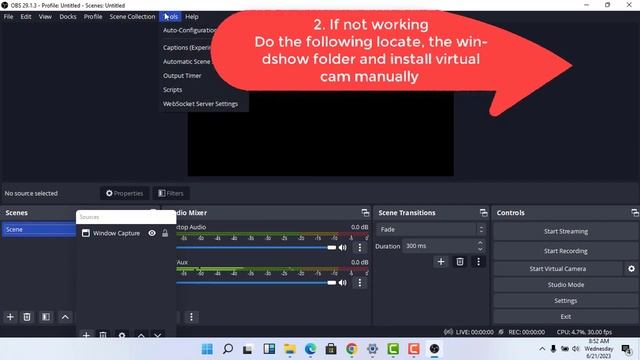Viewport: 640px width, 360px height.
Task: Open Settings in the Controls panel
Action: [x=566, y=300]
